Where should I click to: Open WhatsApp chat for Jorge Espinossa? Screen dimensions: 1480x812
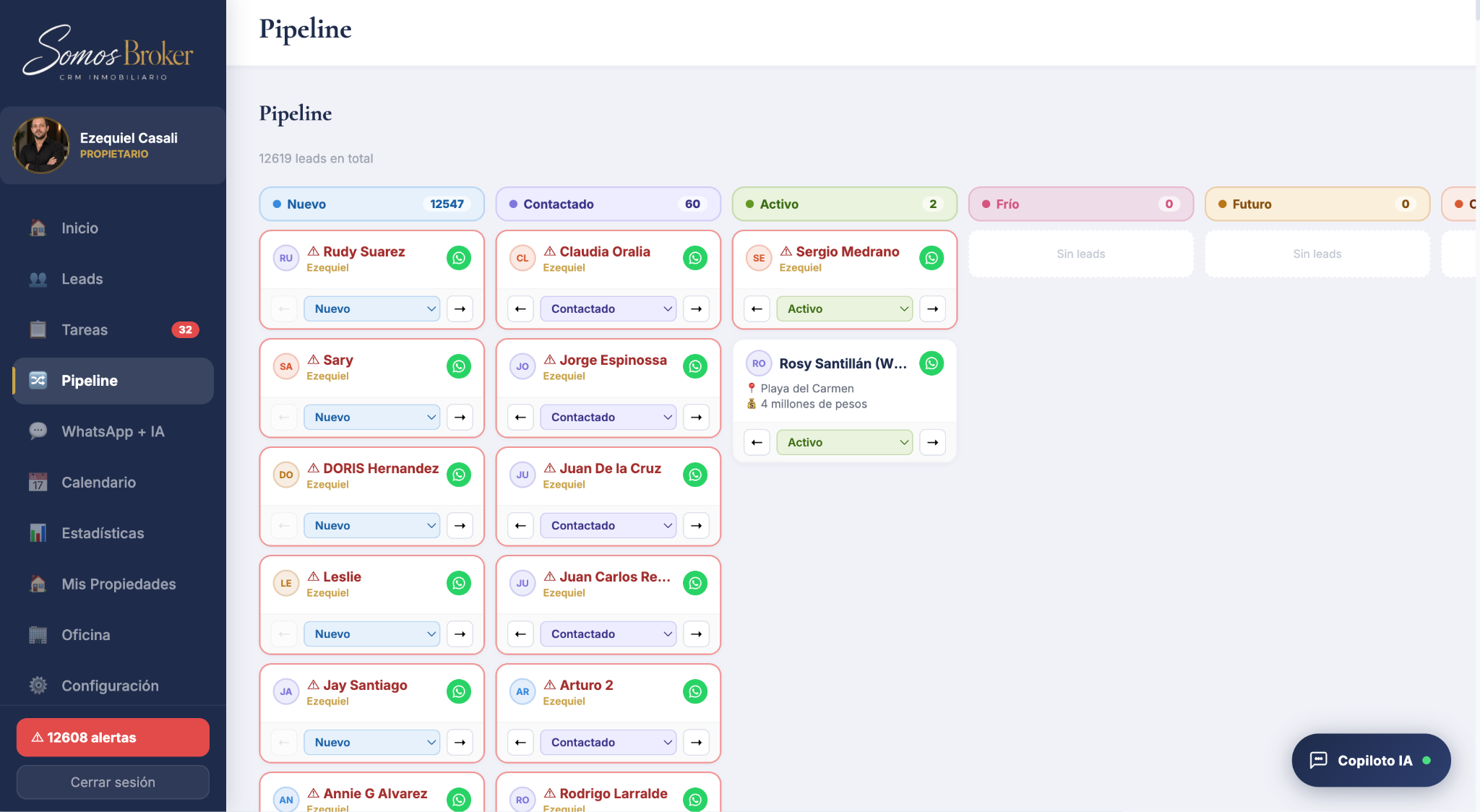point(695,366)
